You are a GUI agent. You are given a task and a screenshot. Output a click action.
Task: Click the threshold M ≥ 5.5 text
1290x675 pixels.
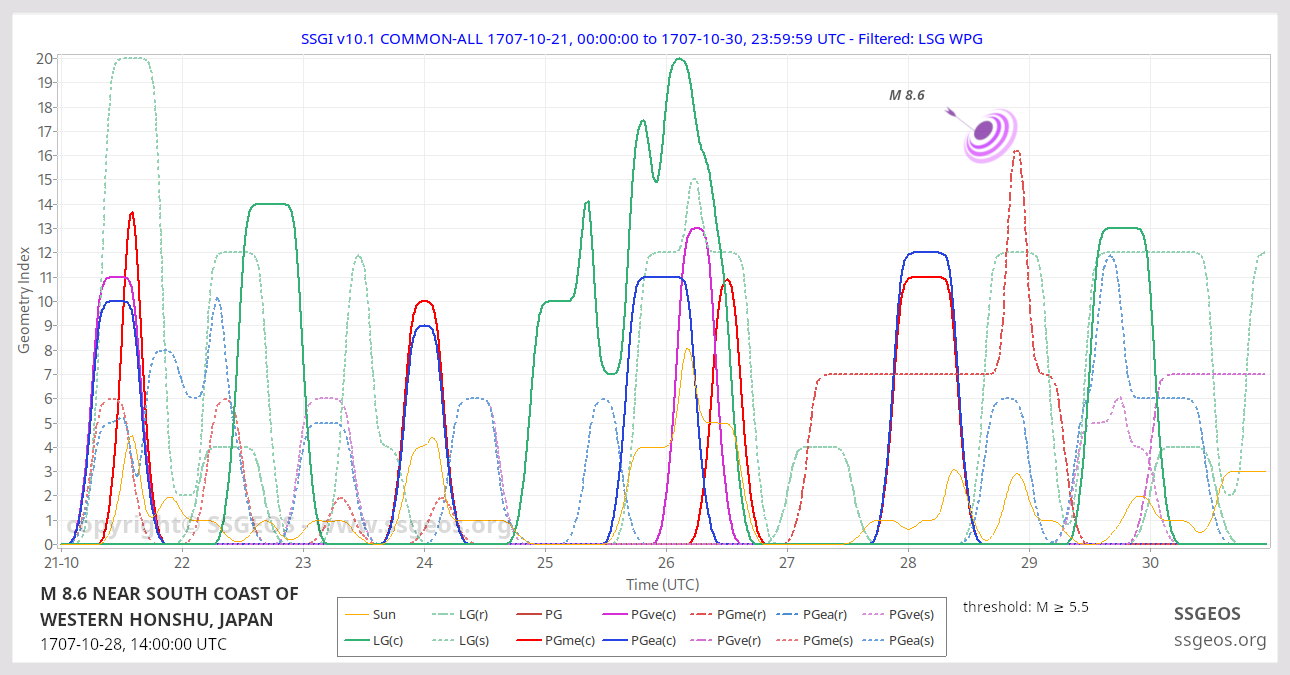tap(1023, 606)
